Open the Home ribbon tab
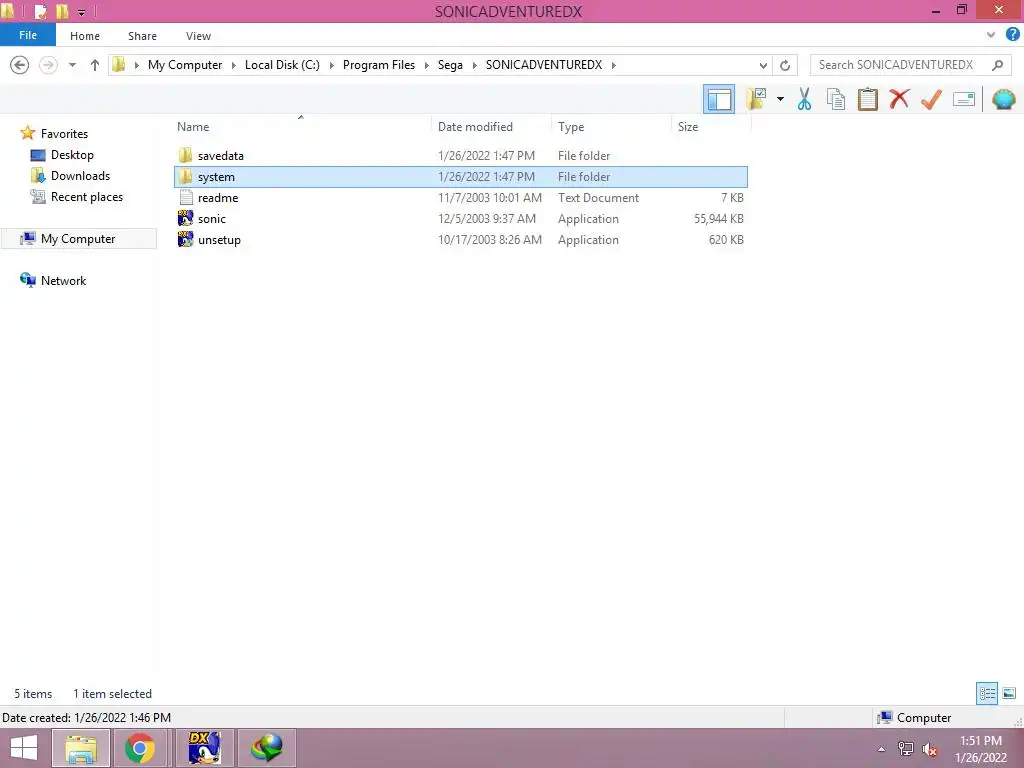The image size is (1024, 768). [x=85, y=36]
